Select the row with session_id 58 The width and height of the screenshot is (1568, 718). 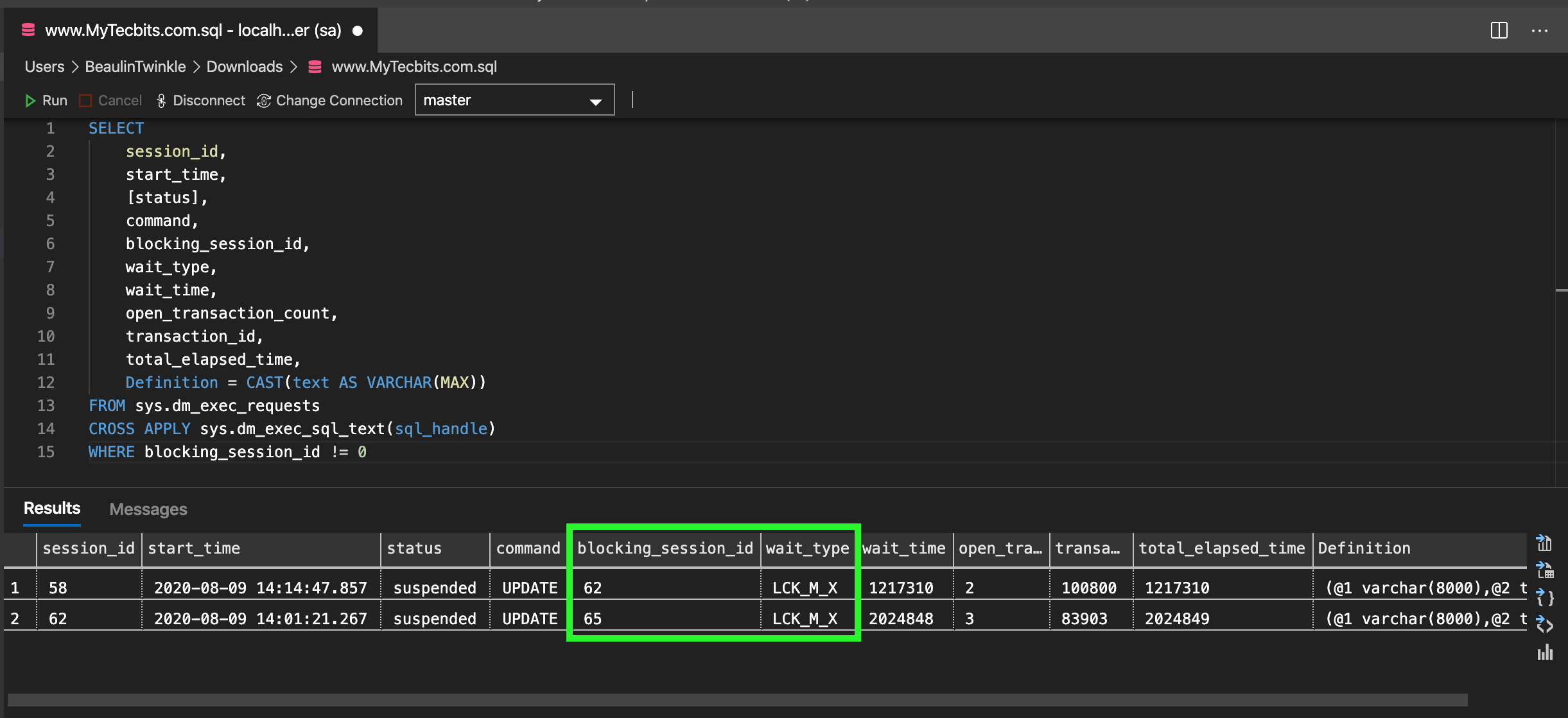point(58,587)
